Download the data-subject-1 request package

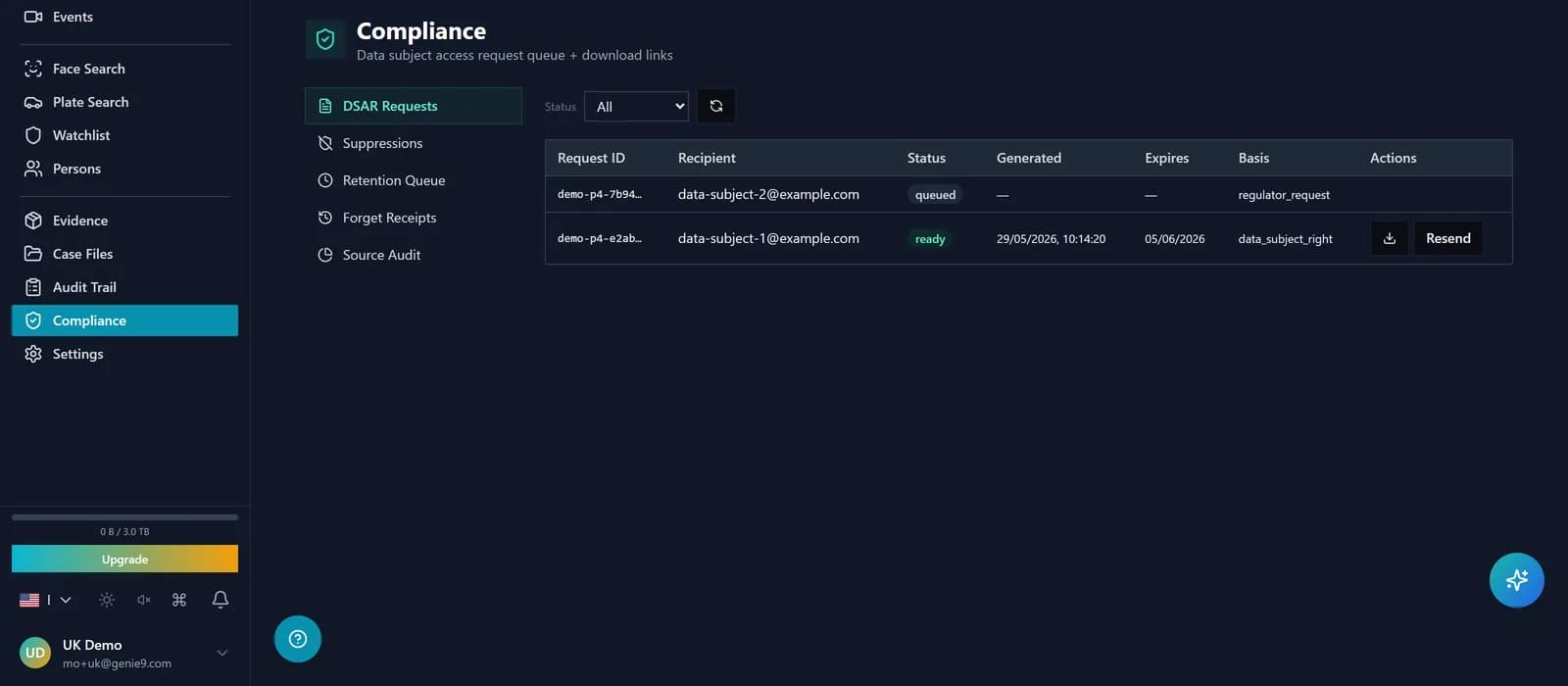(x=1389, y=238)
